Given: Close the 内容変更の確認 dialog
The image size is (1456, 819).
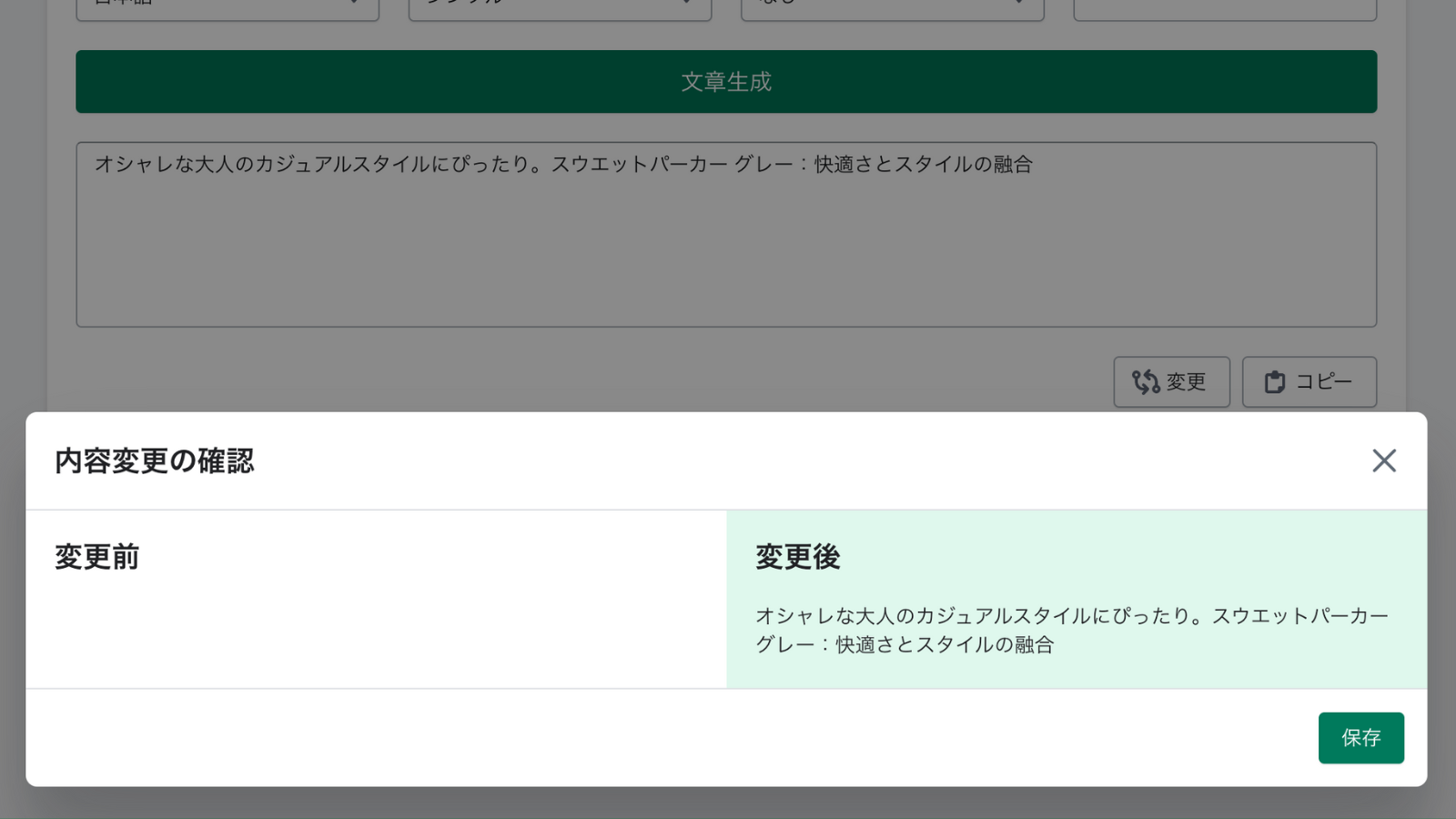Looking at the screenshot, I should click(1384, 460).
